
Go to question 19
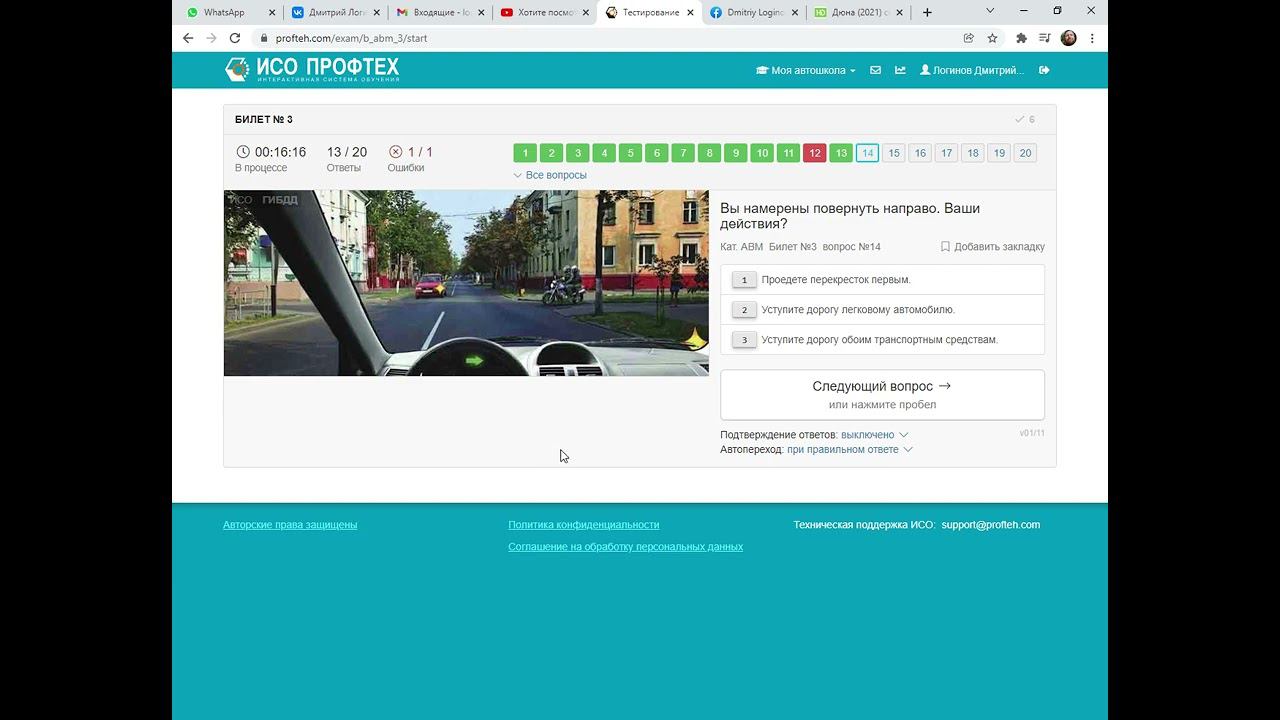click(999, 153)
